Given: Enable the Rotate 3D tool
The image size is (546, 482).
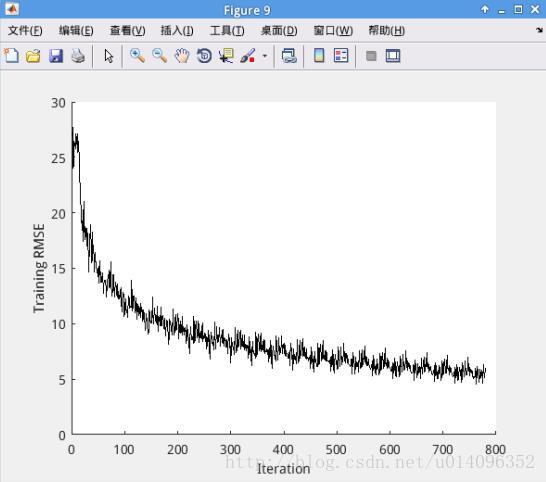Looking at the screenshot, I should pos(204,56).
